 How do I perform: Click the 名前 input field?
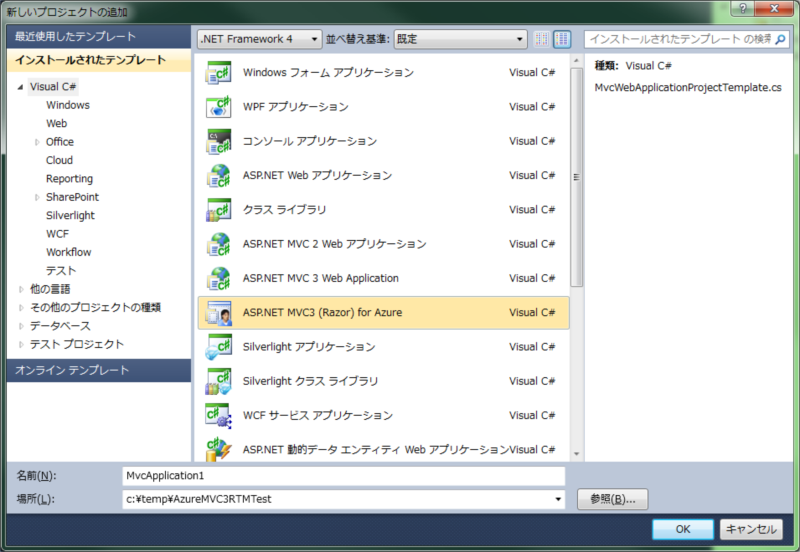344,475
